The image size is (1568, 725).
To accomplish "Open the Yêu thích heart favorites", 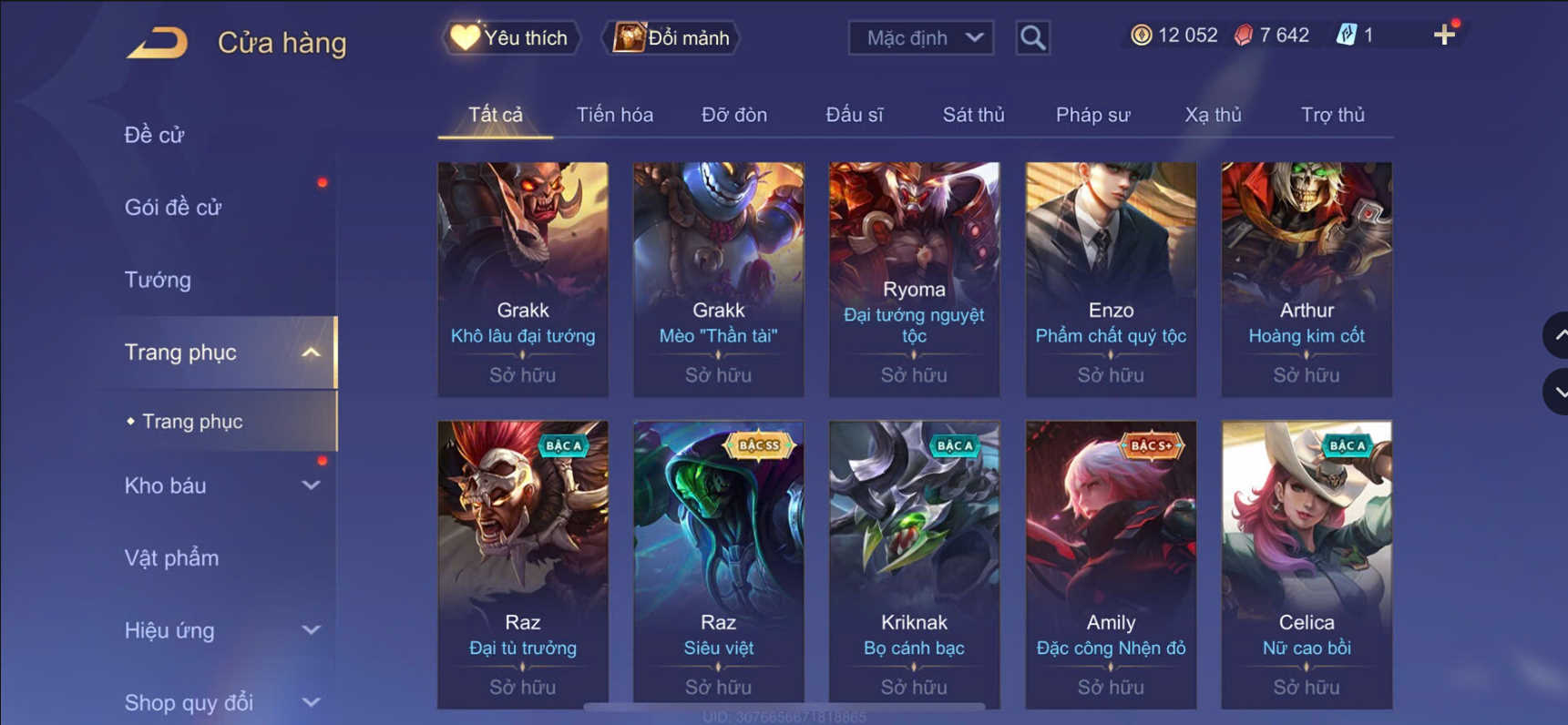I will tap(510, 38).
